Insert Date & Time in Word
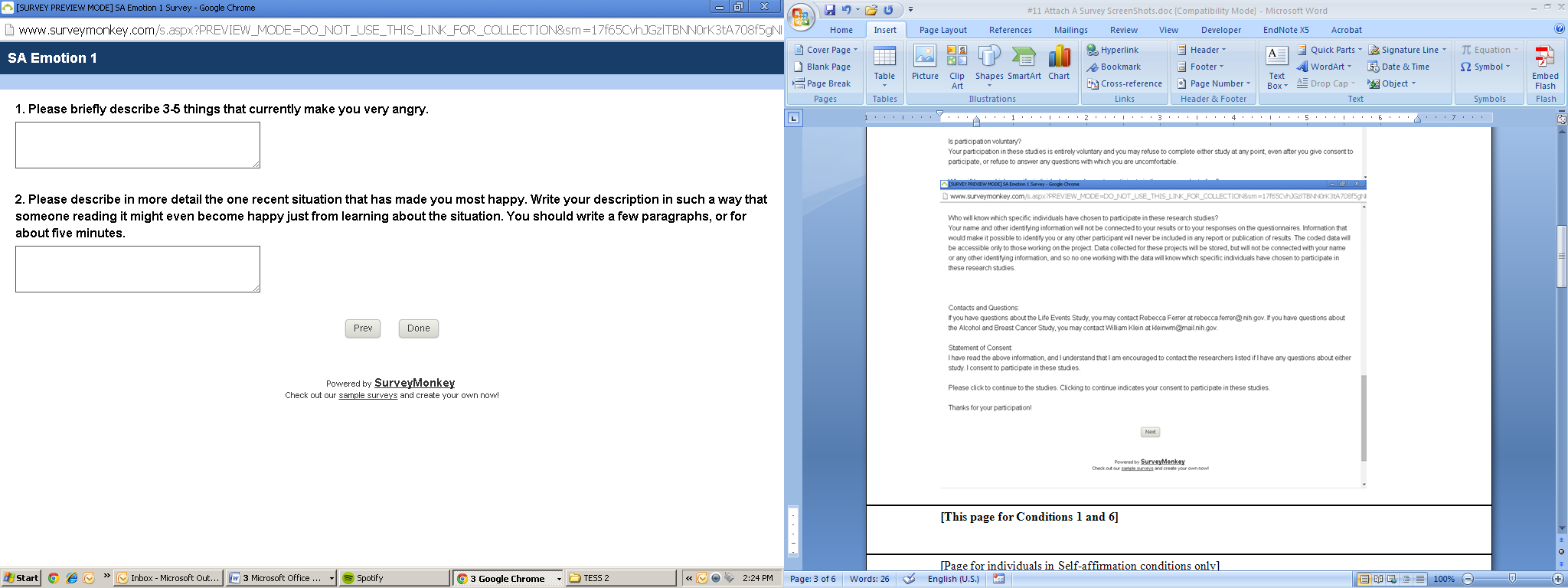Image resolution: width=1568 pixels, height=588 pixels. 1399,67
